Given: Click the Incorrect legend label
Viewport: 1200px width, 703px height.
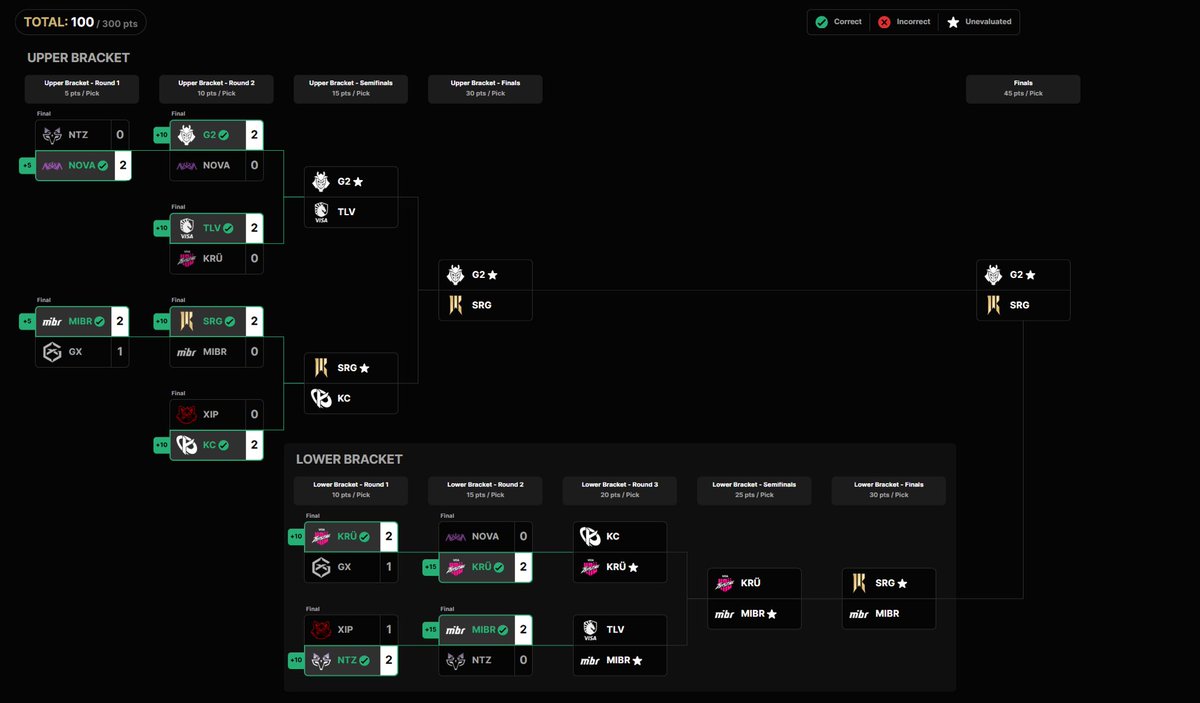Looking at the screenshot, I should pos(913,21).
